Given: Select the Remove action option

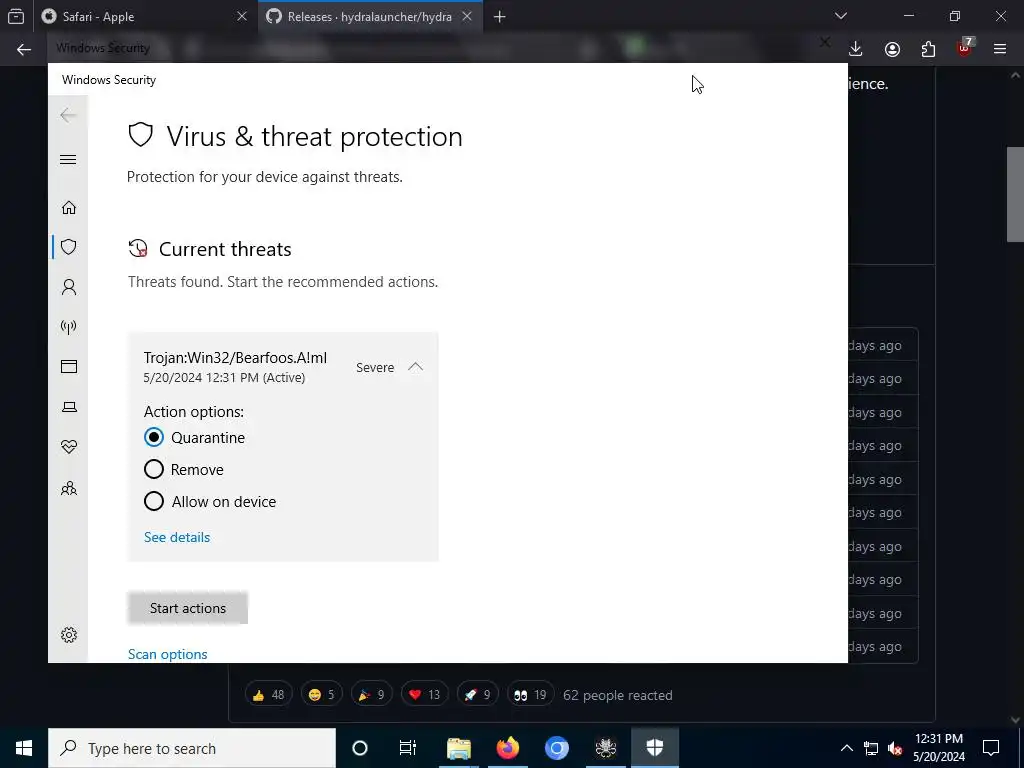Looking at the screenshot, I should (184, 470).
